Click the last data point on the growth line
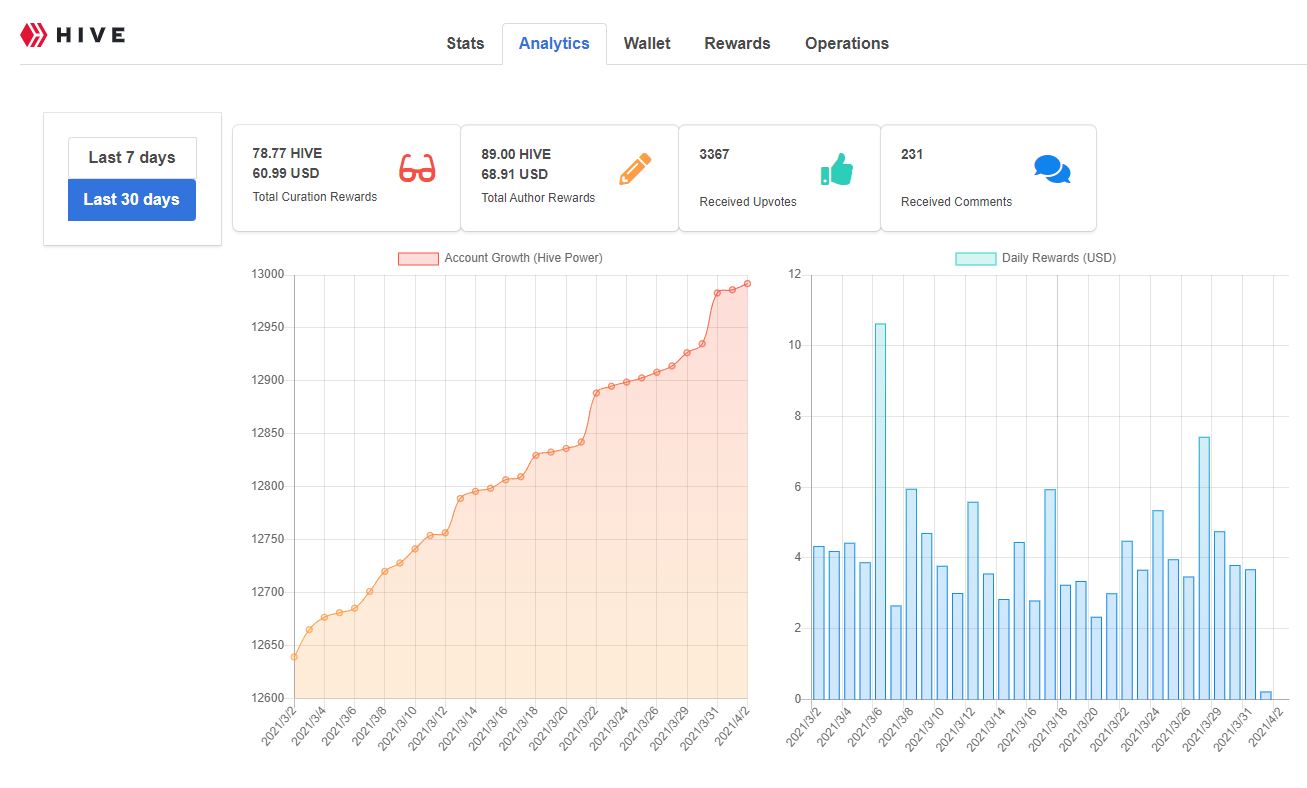This screenshot has height=788, width=1307. 747,283
